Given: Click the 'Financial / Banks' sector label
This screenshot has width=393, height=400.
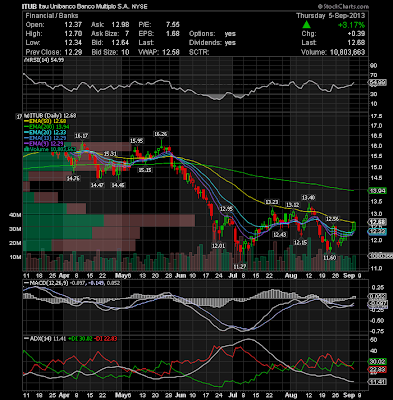Looking at the screenshot, I should click(52, 16).
